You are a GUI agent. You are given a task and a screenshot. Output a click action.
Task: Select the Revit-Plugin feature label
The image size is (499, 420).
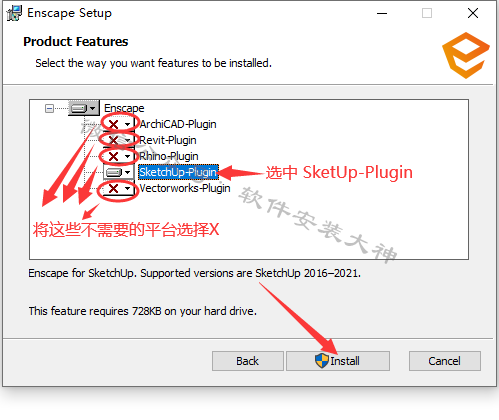(x=168, y=140)
